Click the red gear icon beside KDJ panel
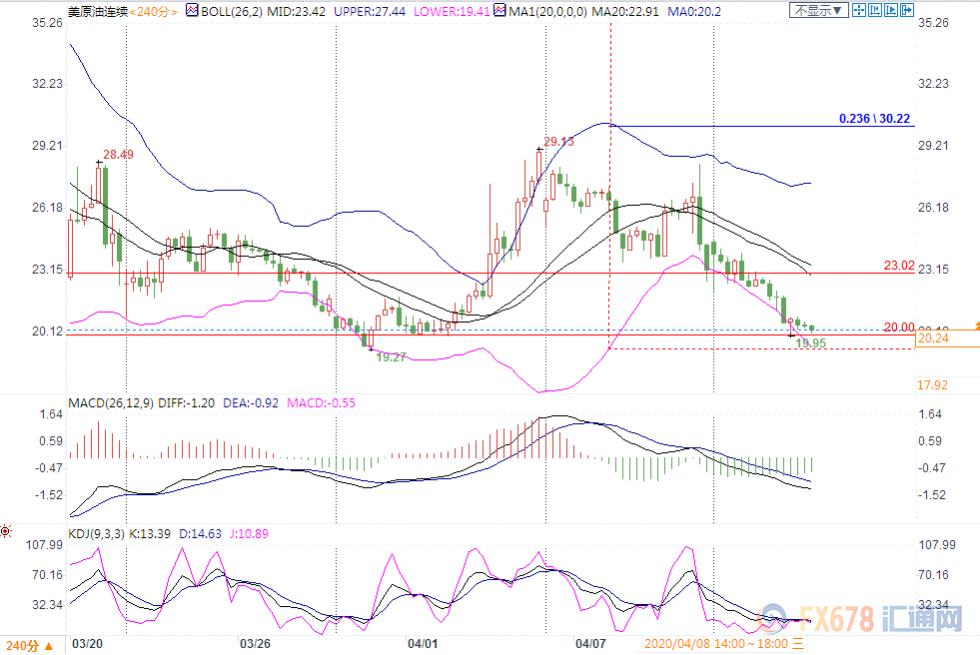This screenshot has height=655, width=980. pyautogui.click(x=6, y=529)
